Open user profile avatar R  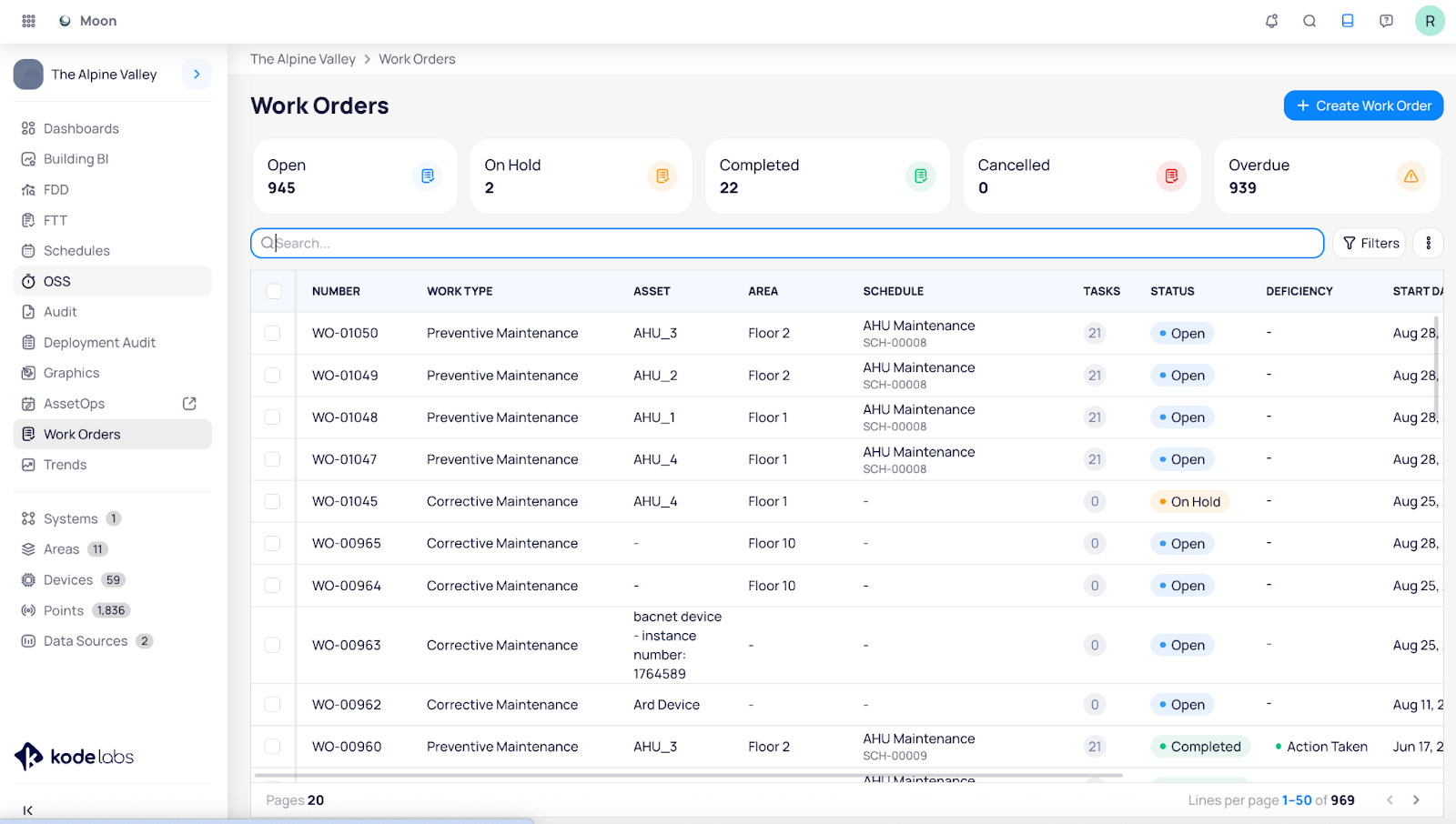click(x=1430, y=21)
